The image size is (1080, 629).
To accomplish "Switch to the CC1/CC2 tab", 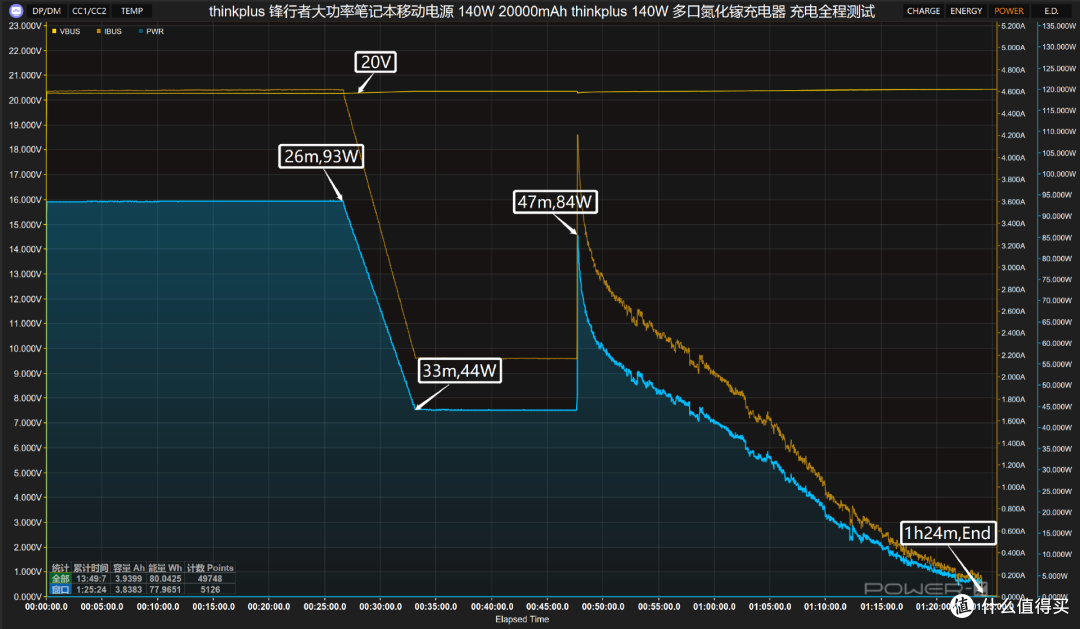I will tap(89, 11).
